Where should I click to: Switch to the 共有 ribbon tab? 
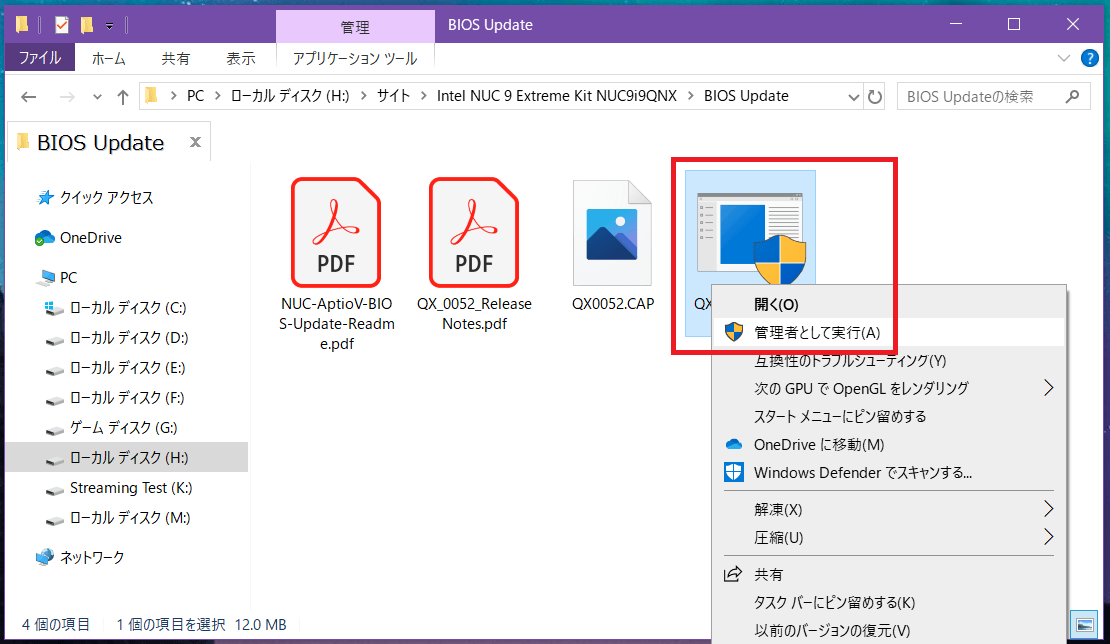coord(176,58)
